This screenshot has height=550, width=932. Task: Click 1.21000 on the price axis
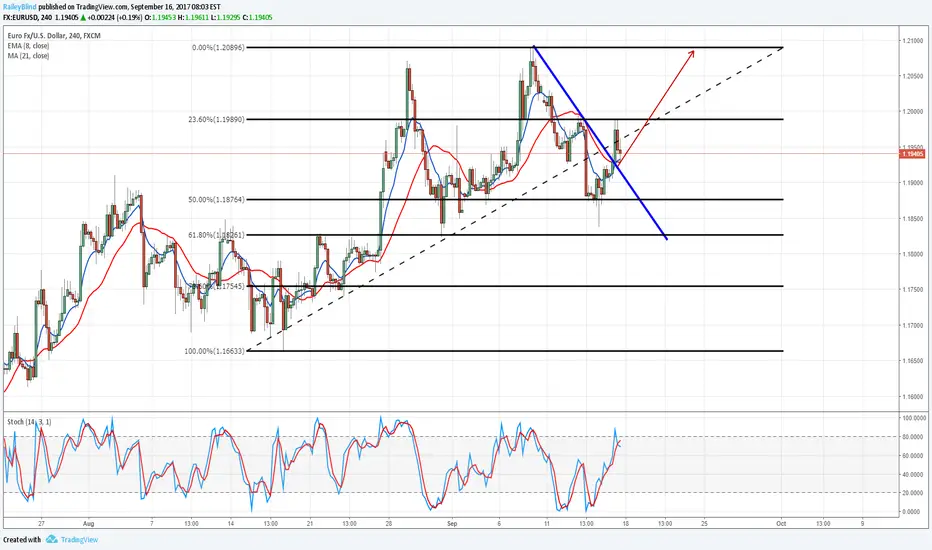(x=913, y=40)
